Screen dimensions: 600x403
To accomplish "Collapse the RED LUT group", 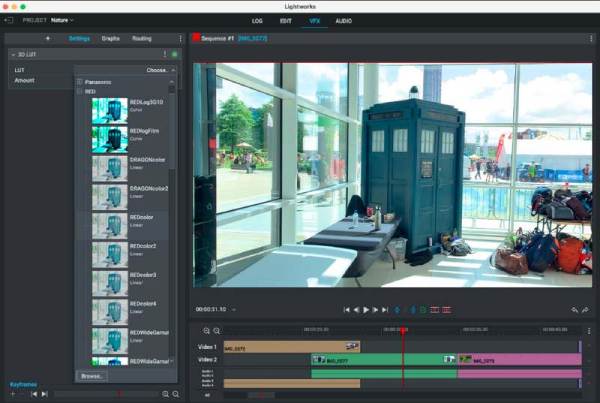I will click(80, 91).
